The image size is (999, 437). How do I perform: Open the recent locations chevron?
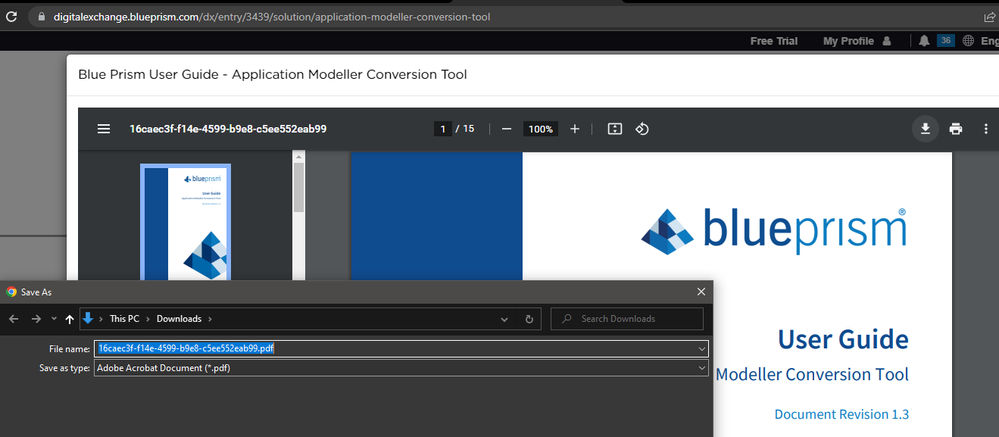point(53,319)
